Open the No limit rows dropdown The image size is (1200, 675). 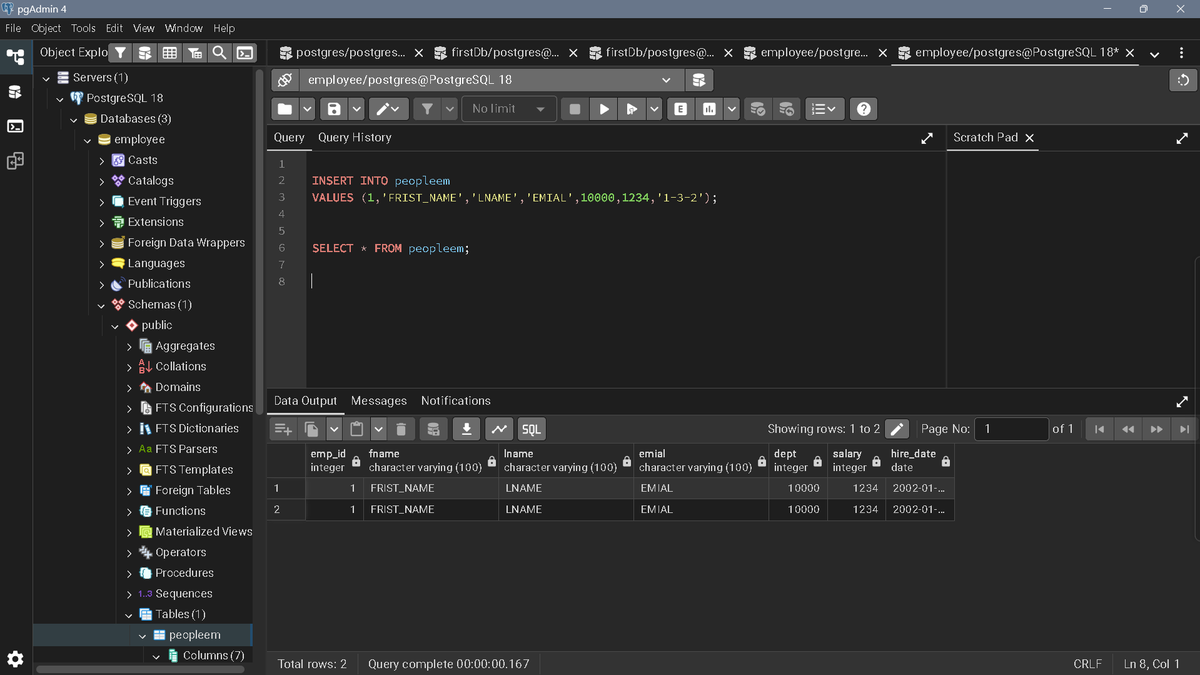511,108
